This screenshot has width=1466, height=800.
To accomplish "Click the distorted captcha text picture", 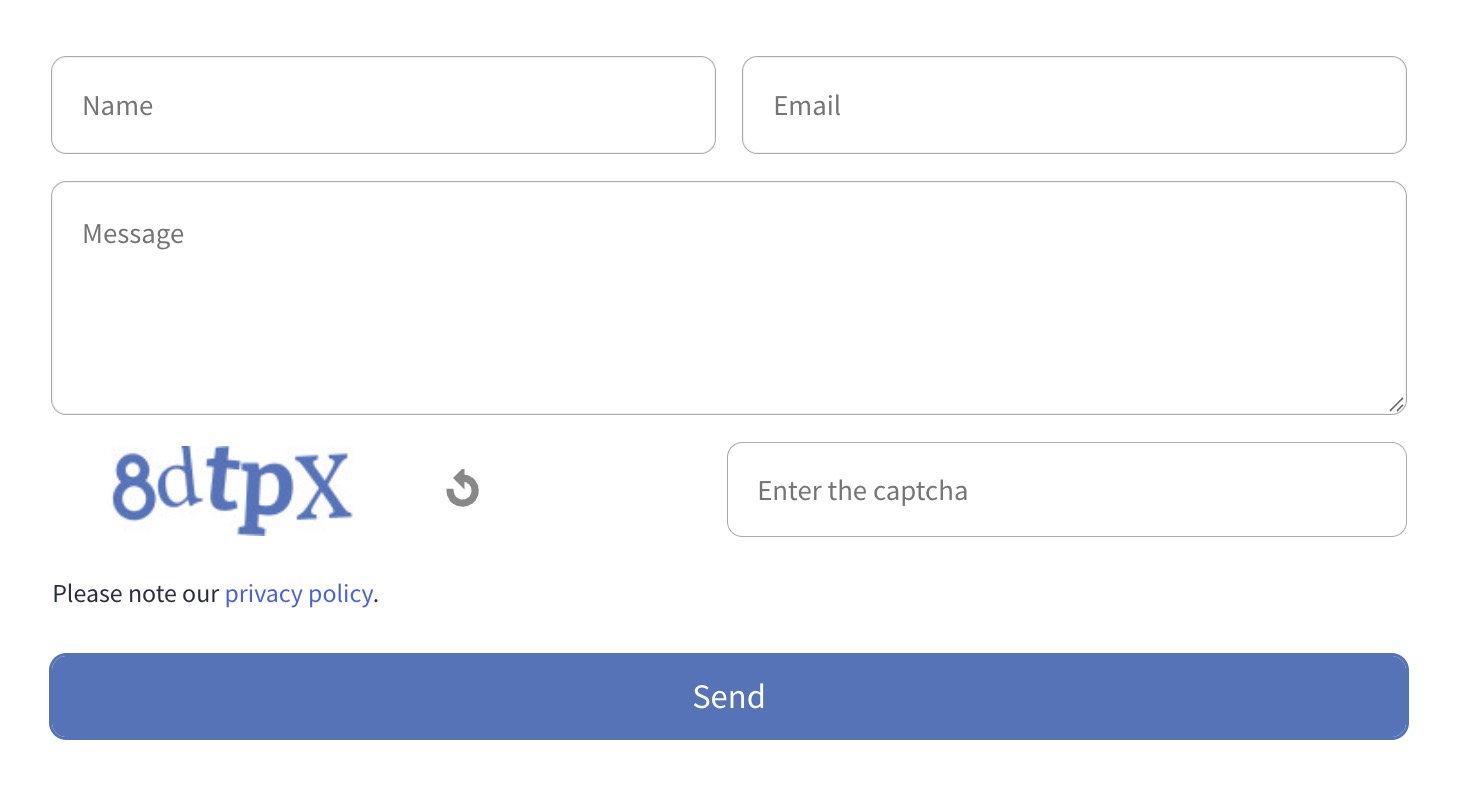I will tap(231, 490).
